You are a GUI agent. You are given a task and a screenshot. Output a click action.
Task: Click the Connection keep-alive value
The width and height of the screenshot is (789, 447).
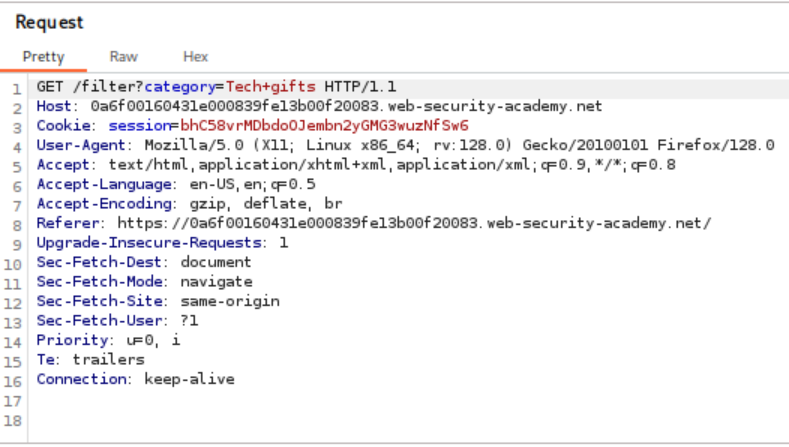click(x=189, y=379)
